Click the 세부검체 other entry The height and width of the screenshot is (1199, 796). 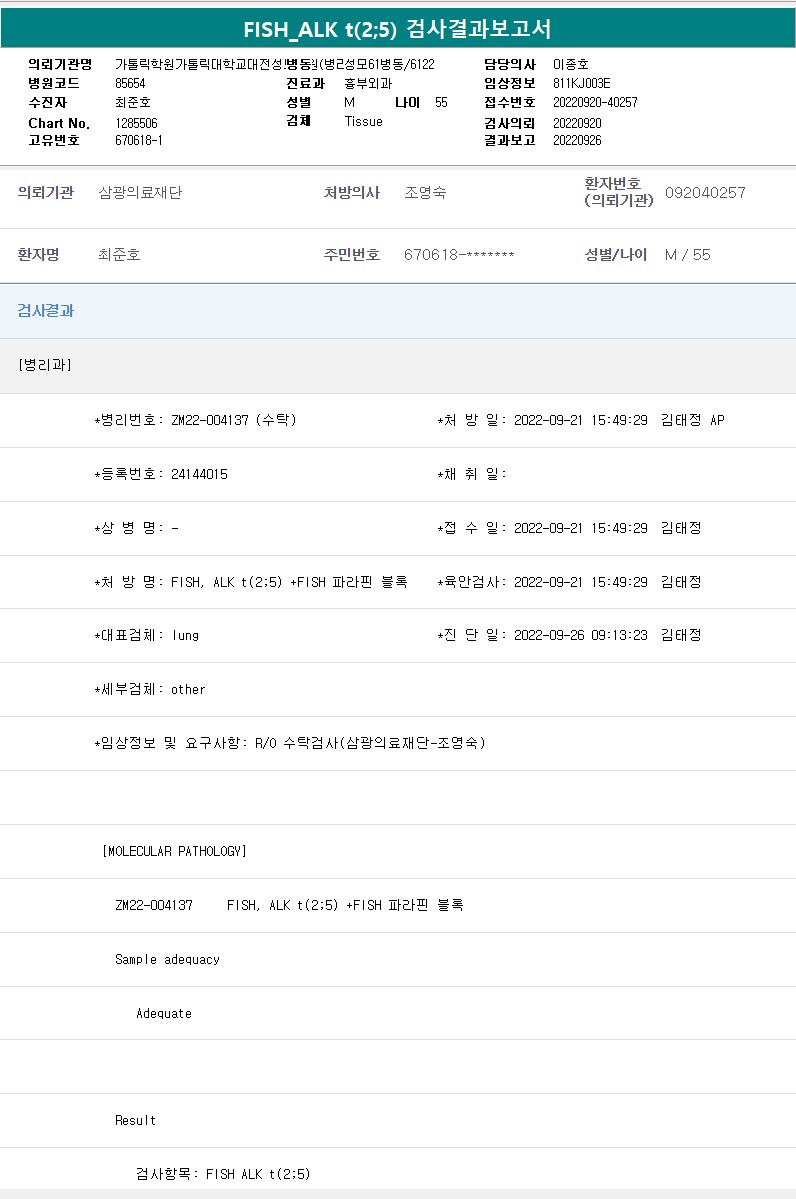(x=150, y=689)
